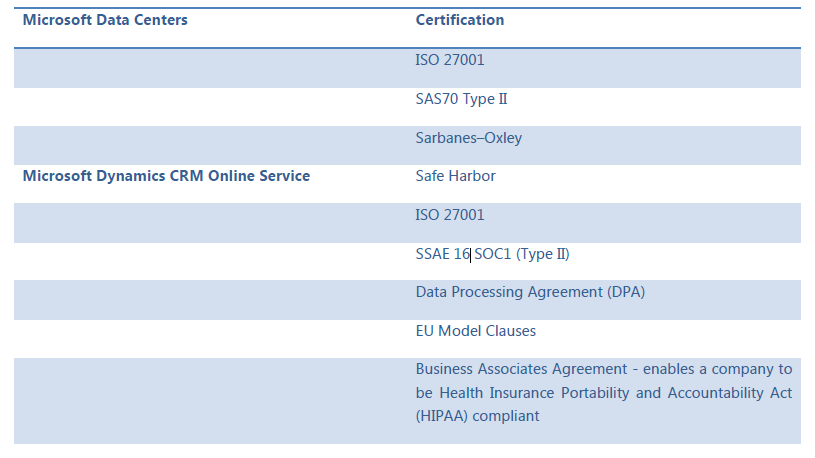Click the SOC1 (Type II) text
The height and width of the screenshot is (458, 815).
pos(522,254)
